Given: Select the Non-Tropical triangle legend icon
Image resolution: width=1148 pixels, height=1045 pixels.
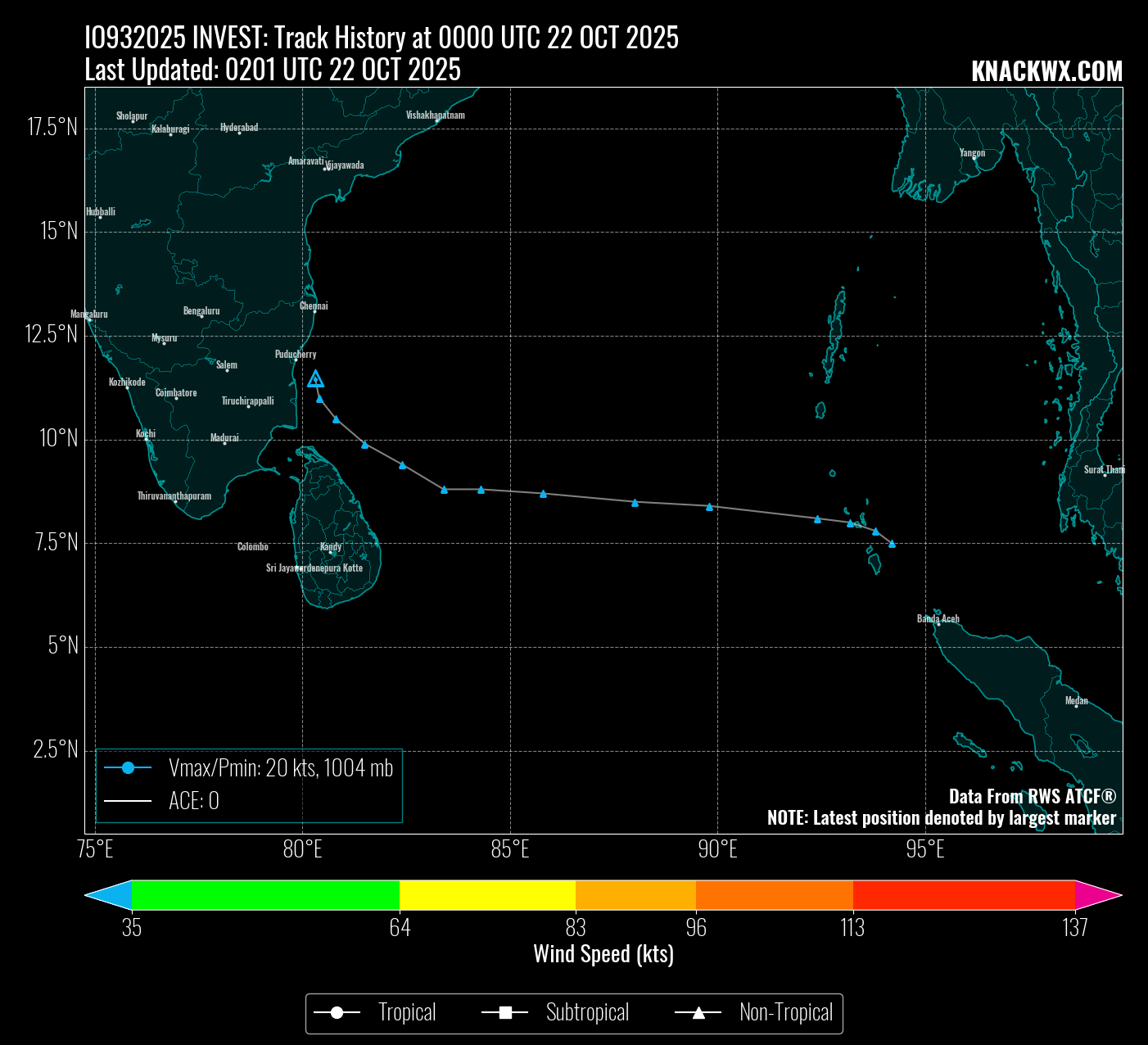Looking at the screenshot, I should point(698,1014).
